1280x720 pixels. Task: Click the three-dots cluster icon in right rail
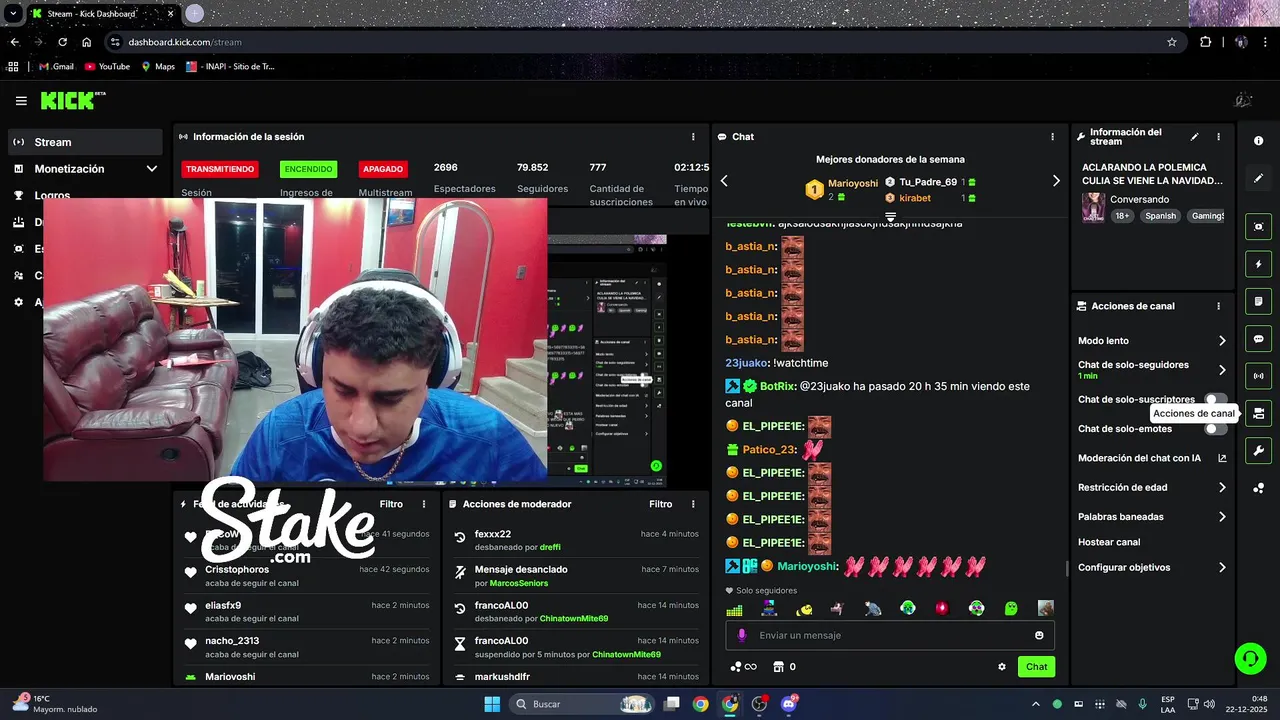1258,488
